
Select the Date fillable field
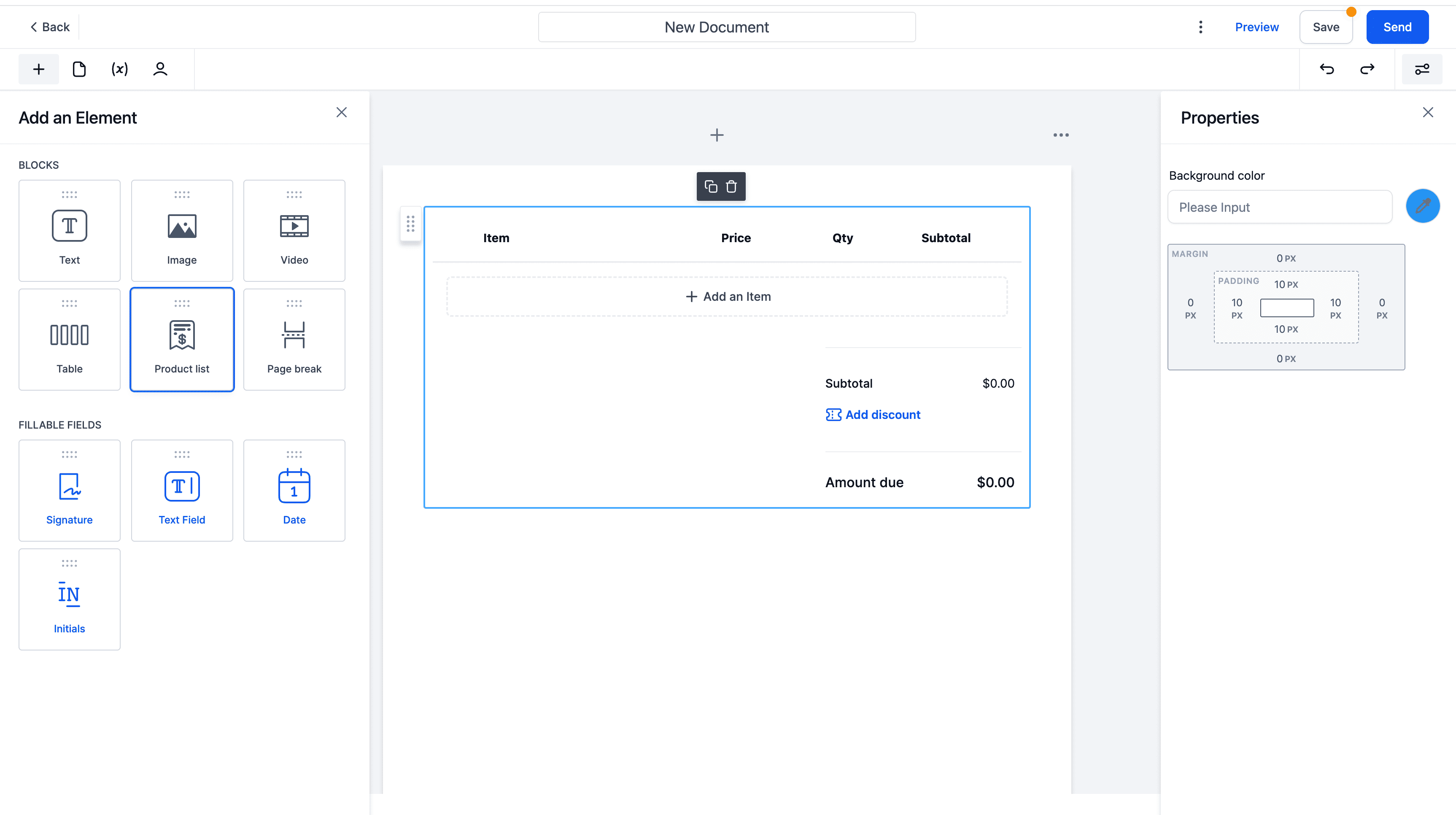tap(294, 491)
